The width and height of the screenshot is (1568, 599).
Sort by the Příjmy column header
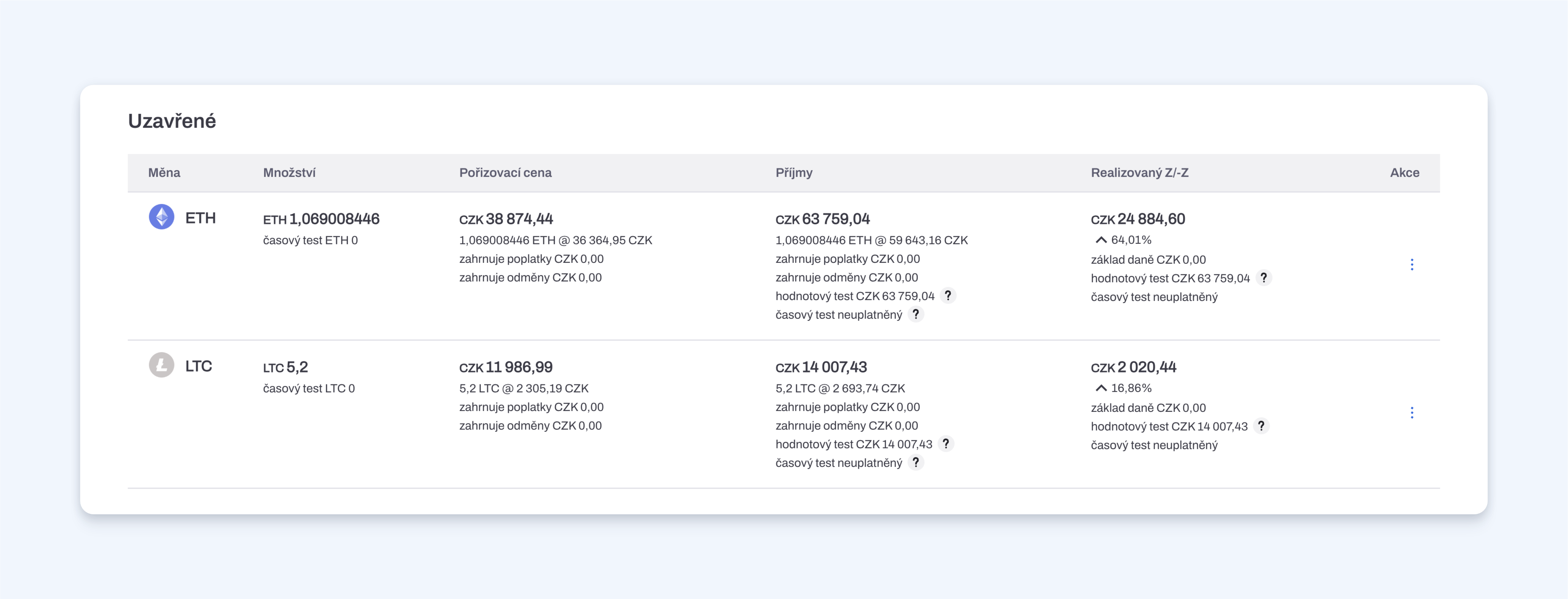(794, 173)
